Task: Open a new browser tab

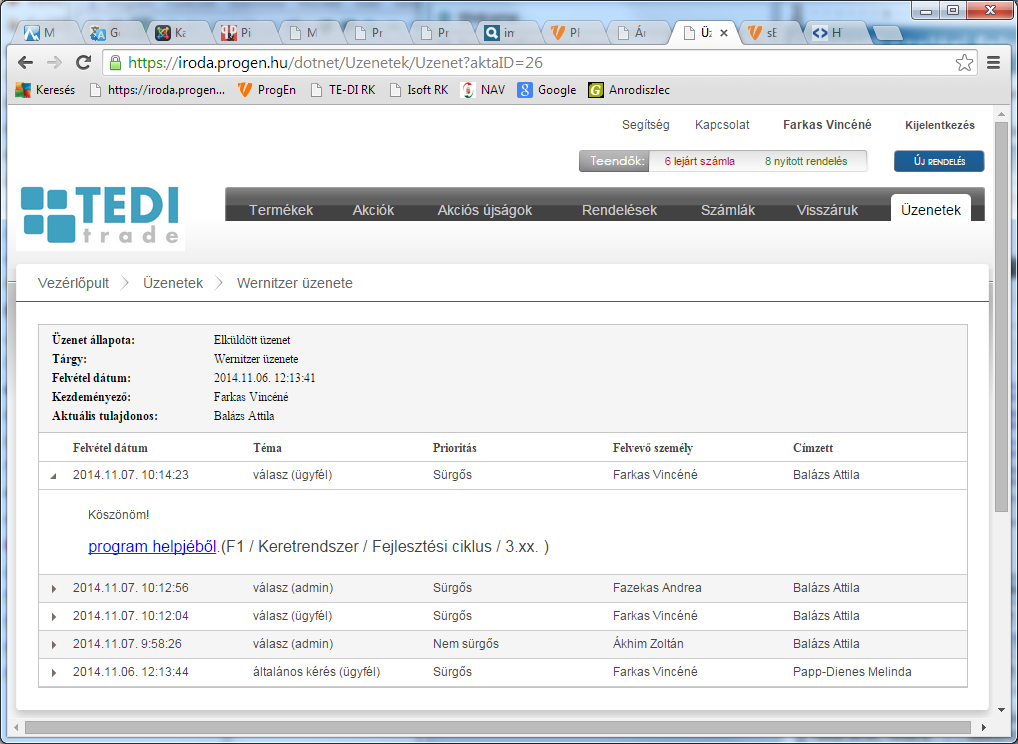Action: point(887,33)
